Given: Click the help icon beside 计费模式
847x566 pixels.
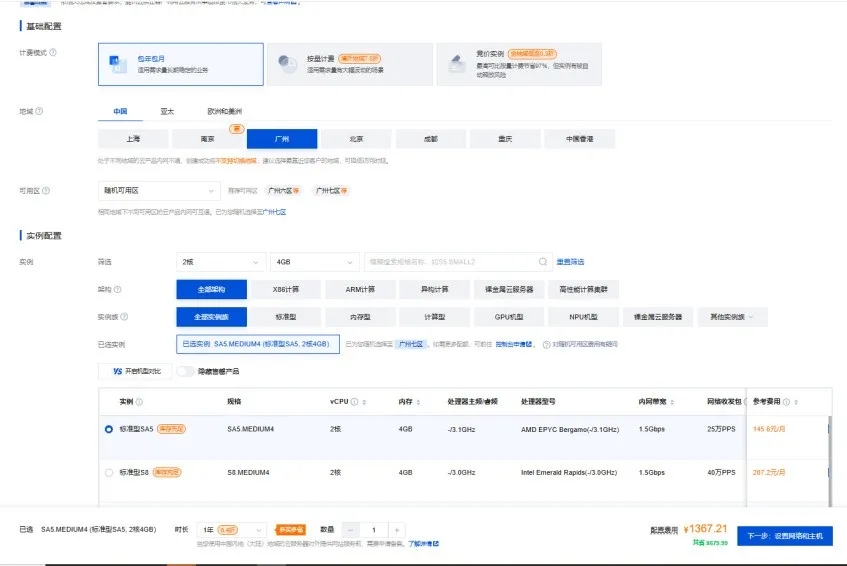Looking at the screenshot, I should click(x=53, y=52).
